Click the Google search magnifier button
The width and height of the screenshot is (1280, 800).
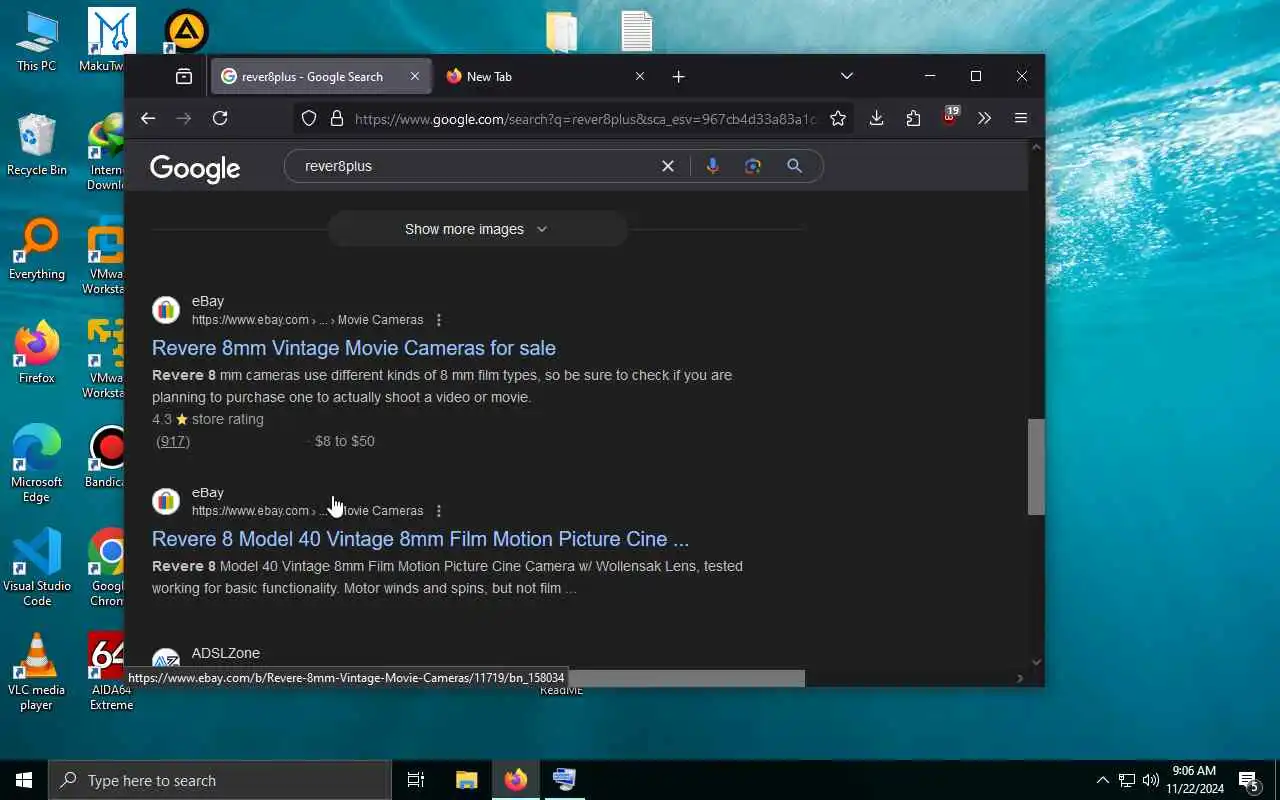click(794, 166)
